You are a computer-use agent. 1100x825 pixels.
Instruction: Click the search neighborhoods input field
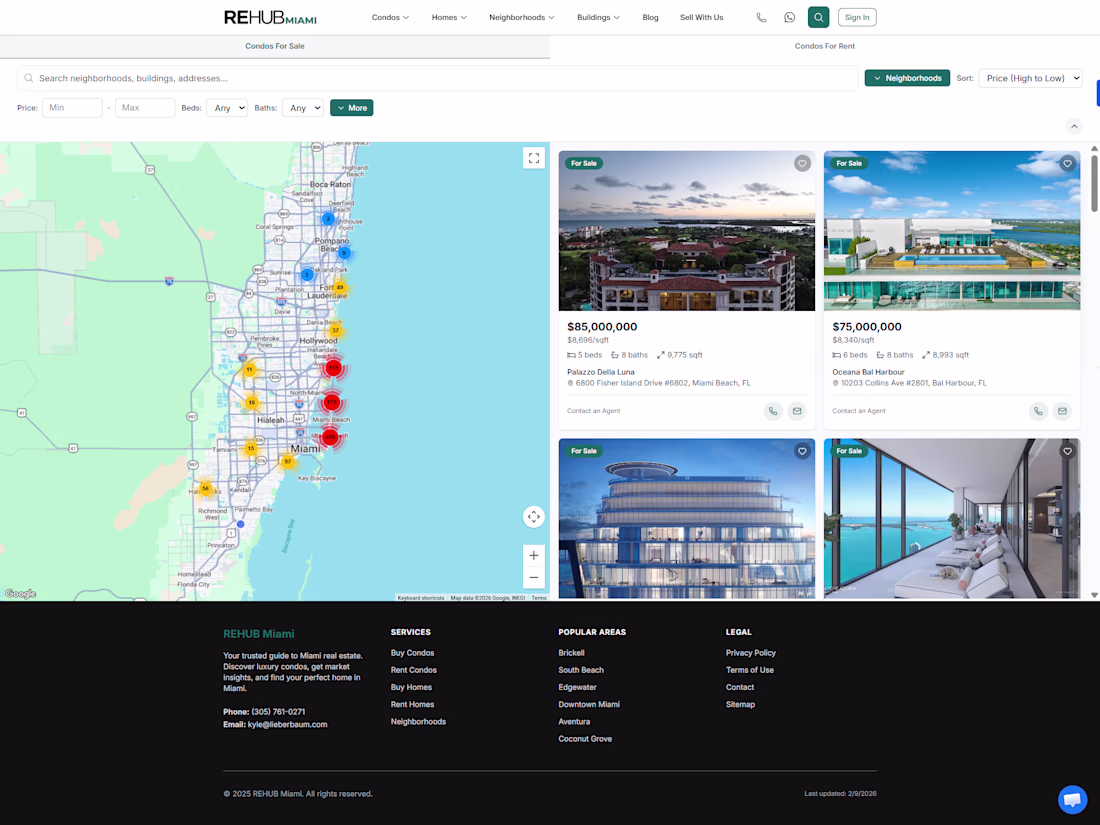click(x=437, y=78)
